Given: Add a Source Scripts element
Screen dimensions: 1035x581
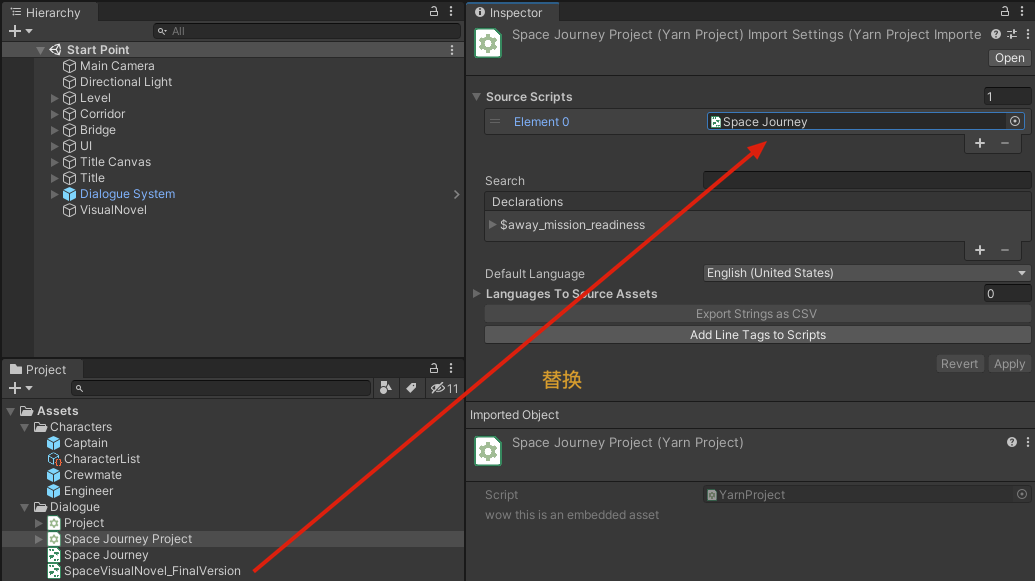Looking at the screenshot, I should pos(980,143).
